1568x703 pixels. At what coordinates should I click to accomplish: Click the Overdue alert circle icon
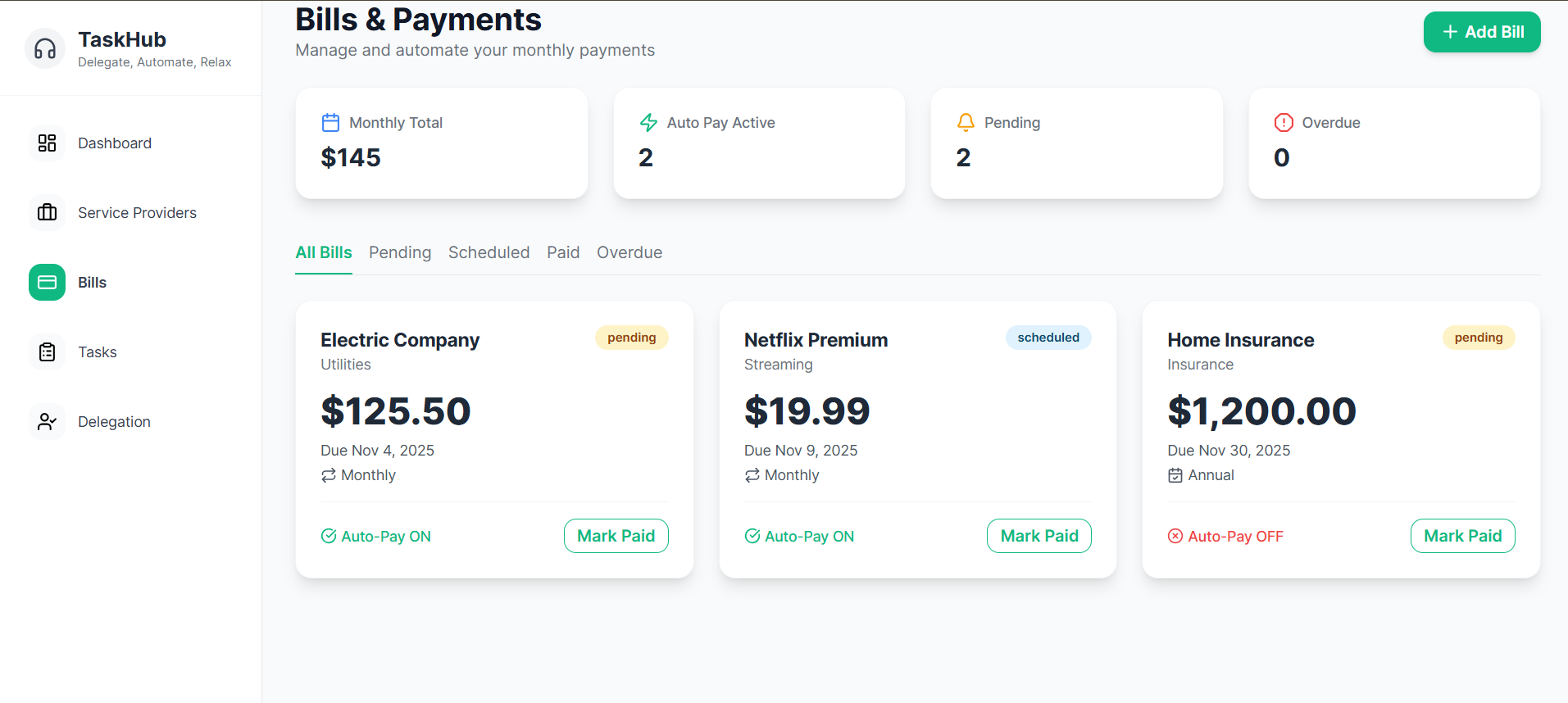(1284, 123)
